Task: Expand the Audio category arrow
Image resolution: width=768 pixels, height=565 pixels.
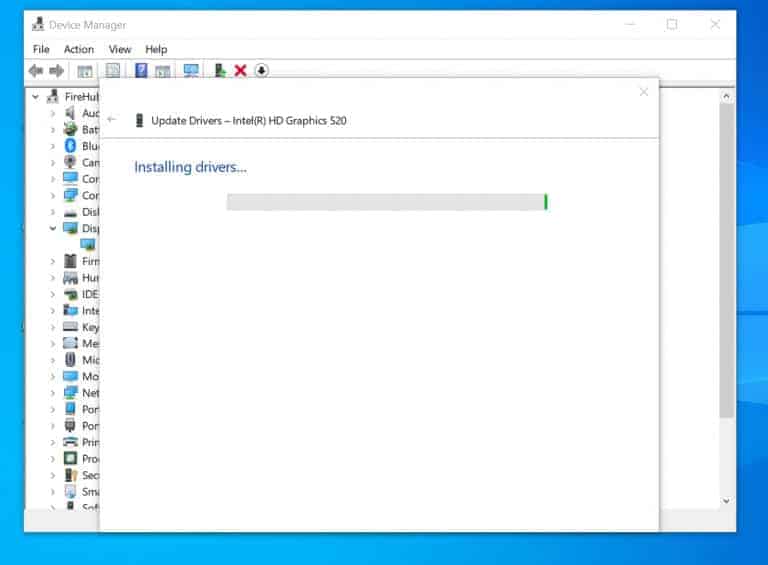Action: (x=53, y=114)
